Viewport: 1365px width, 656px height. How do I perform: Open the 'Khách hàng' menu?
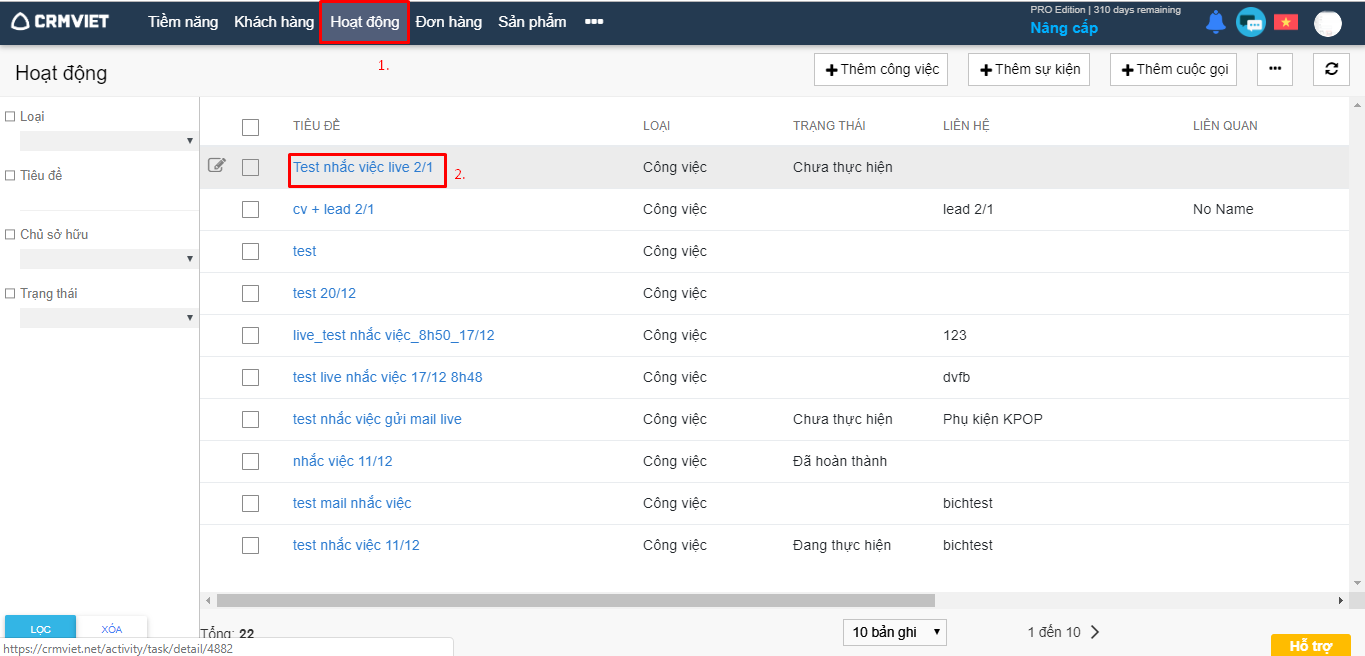pyautogui.click(x=274, y=22)
